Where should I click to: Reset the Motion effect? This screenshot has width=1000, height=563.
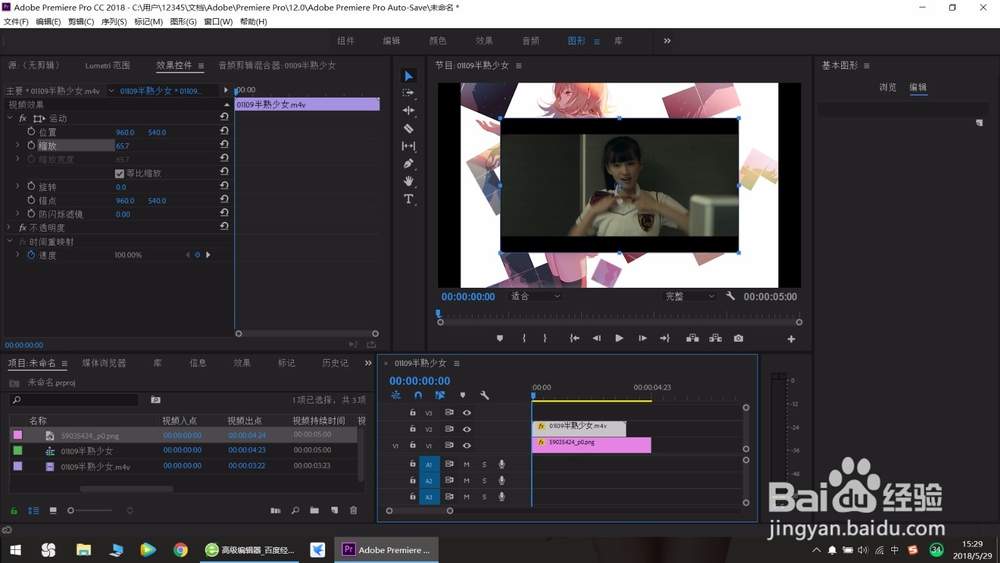tap(224, 117)
